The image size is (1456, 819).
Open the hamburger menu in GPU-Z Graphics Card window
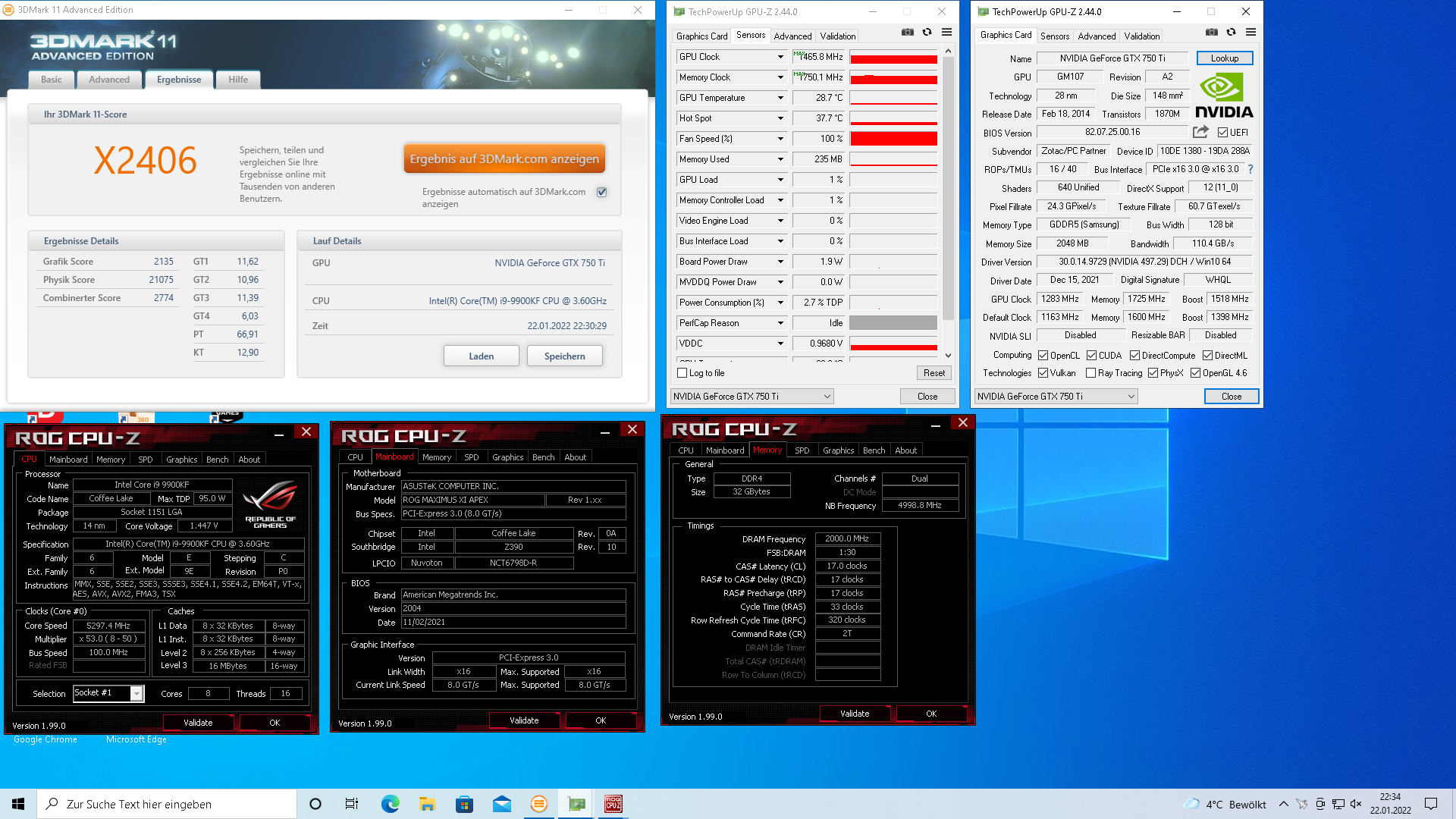click(x=1250, y=33)
